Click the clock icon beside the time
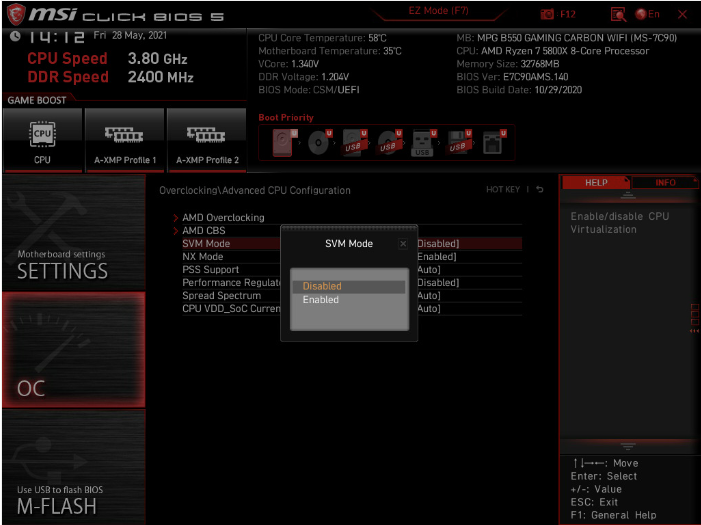Viewport: 701px width, 525px height. [x=15, y=36]
